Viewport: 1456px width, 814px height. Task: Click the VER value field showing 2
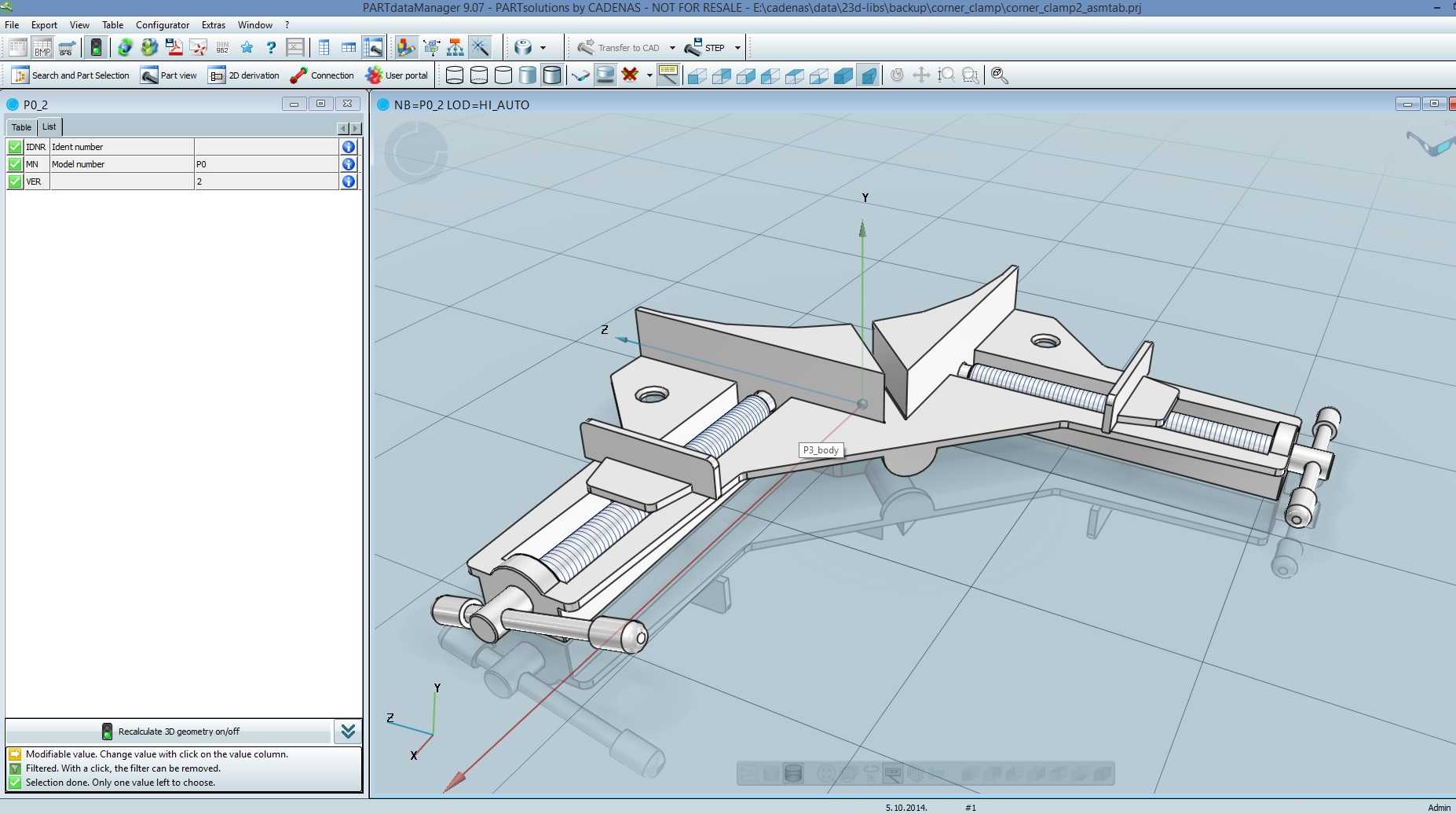(266, 181)
